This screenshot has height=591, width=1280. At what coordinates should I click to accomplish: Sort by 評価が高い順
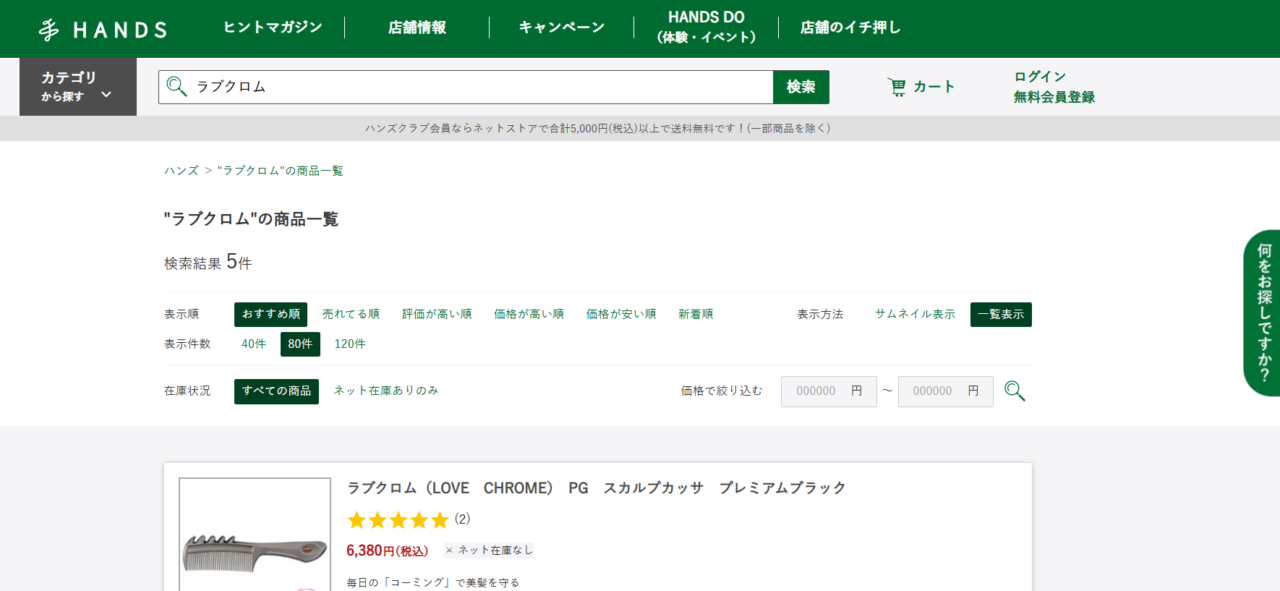(437, 315)
